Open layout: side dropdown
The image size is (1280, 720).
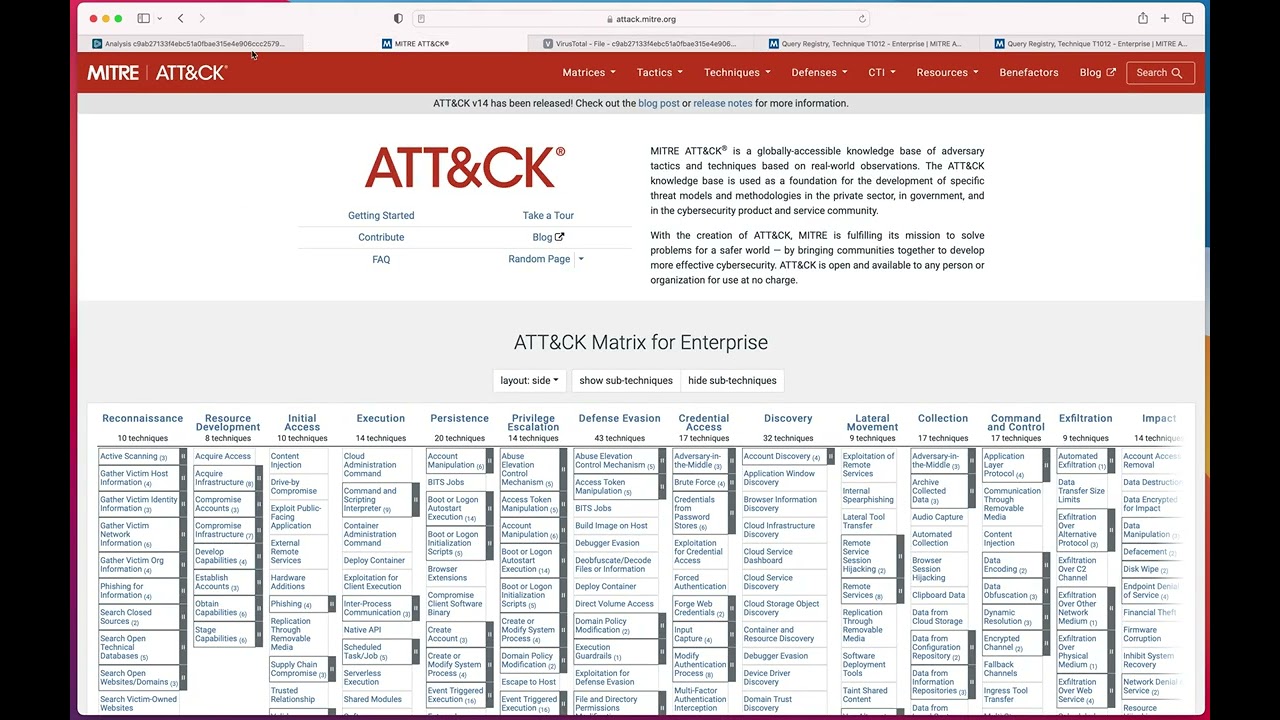(530, 380)
